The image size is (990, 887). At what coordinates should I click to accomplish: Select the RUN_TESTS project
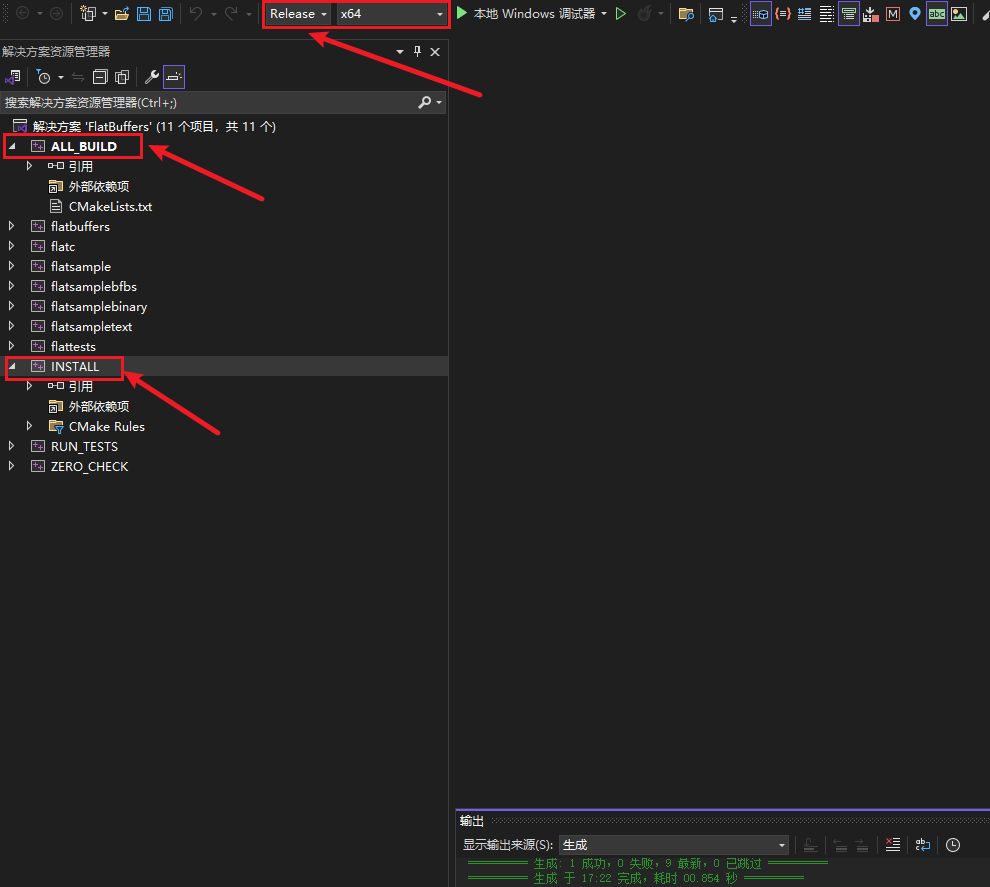[84, 446]
